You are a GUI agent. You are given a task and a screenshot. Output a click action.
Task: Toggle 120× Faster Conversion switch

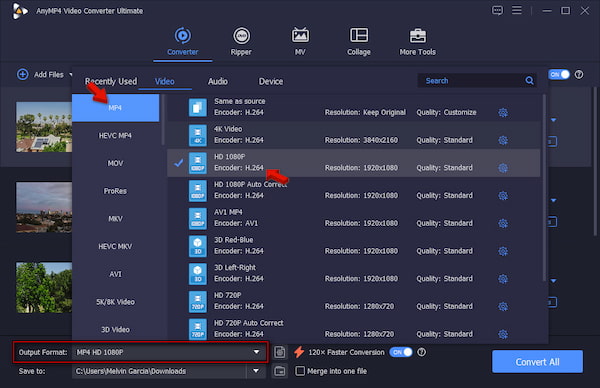coord(401,352)
